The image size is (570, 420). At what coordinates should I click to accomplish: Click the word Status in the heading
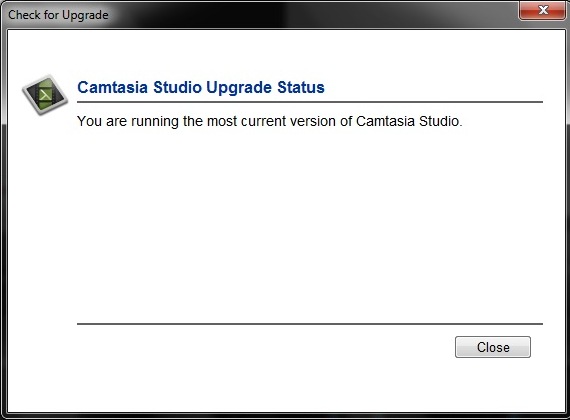[x=301, y=87]
